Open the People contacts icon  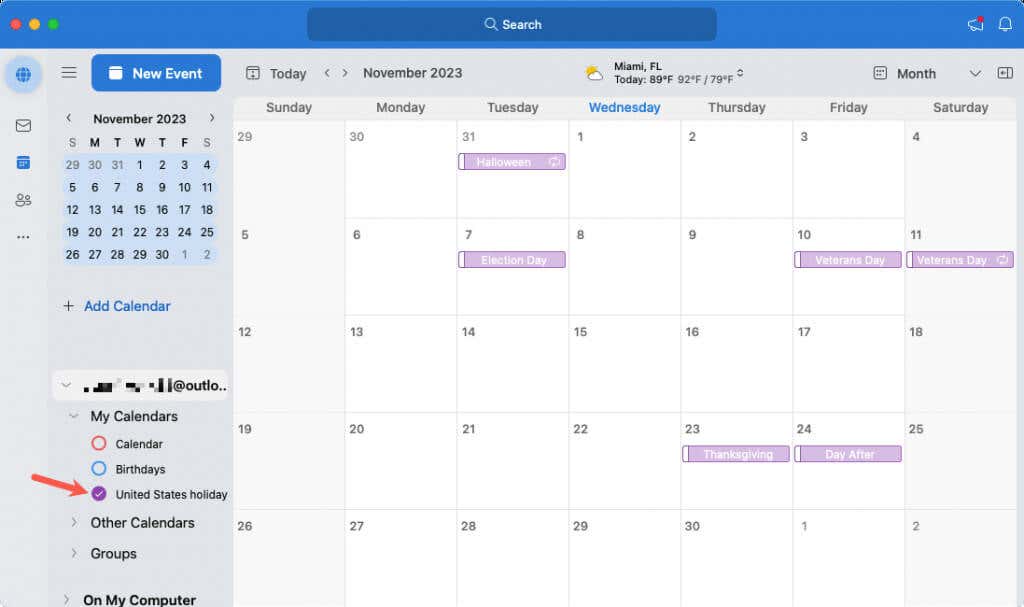click(x=24, y=200)
